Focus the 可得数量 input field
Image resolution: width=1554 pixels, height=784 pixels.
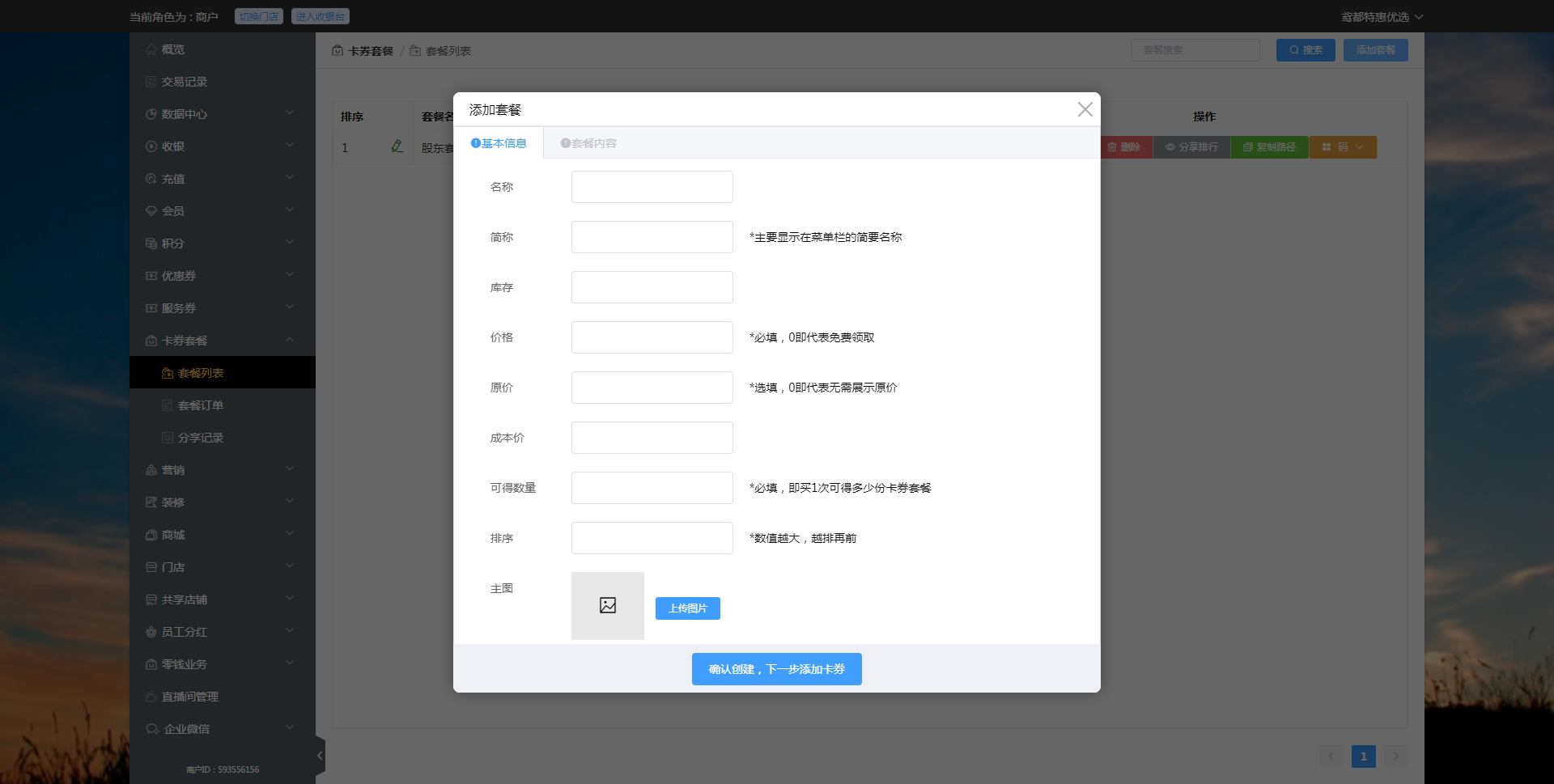[652, 488]
